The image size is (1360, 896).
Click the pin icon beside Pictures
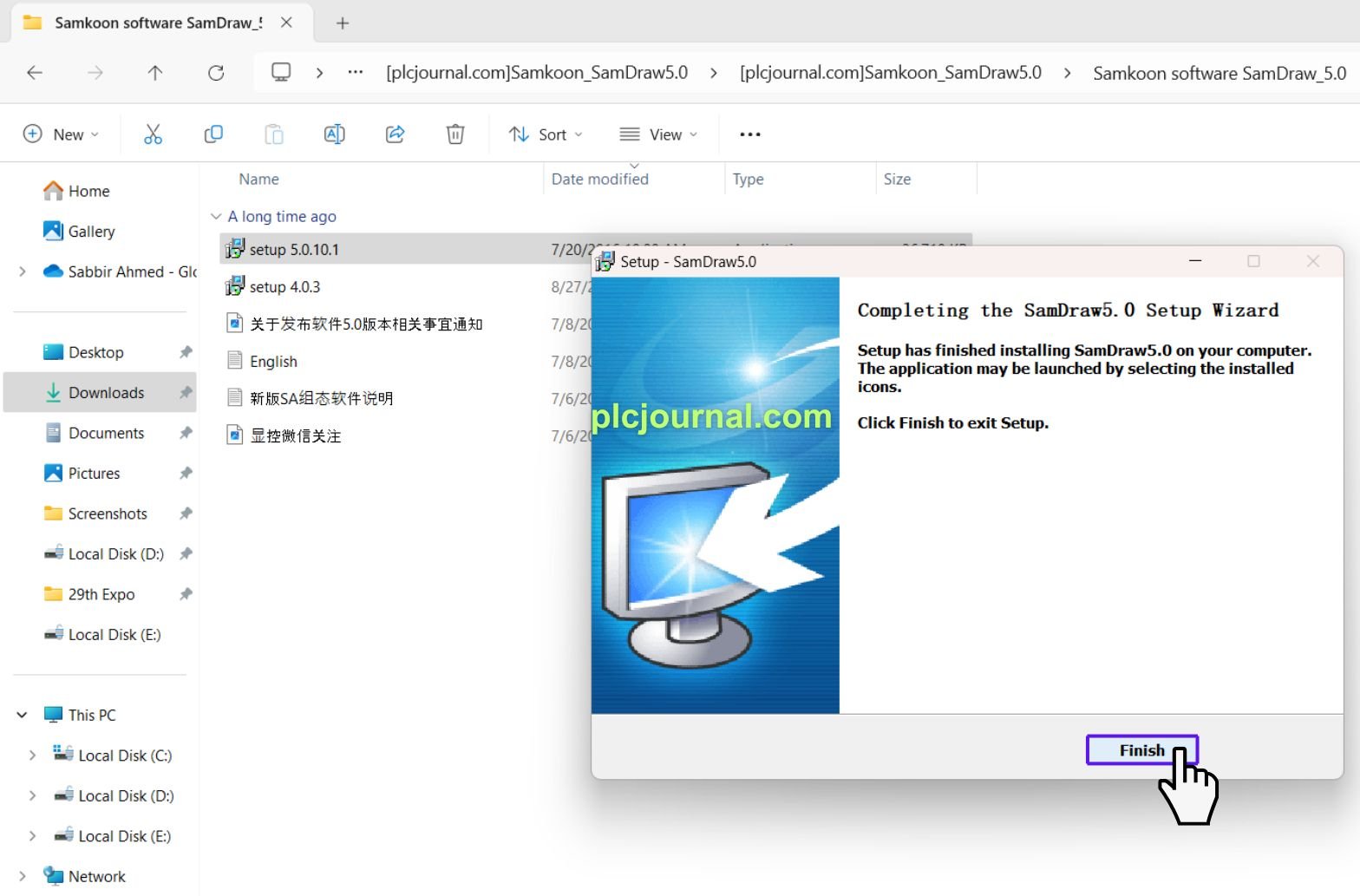click(x=186, y=474)
